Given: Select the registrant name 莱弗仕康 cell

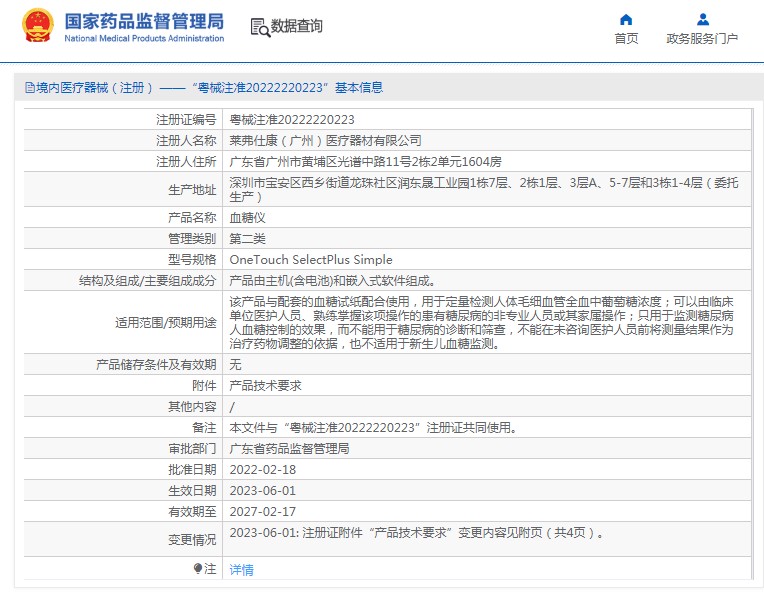Looking at the screenshot, I should tap(325, 140).
